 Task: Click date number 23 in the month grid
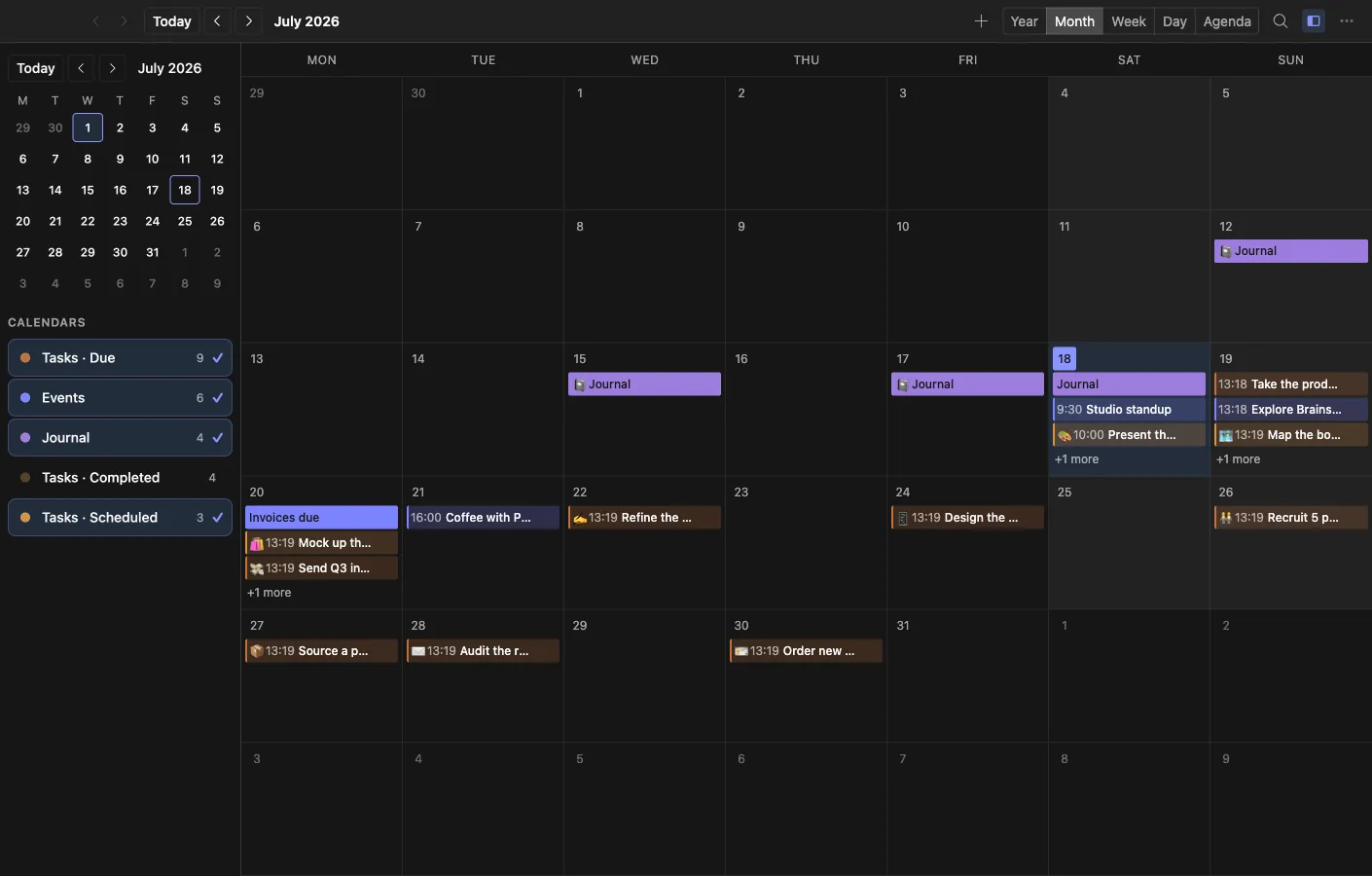click(x=741, y=493)
